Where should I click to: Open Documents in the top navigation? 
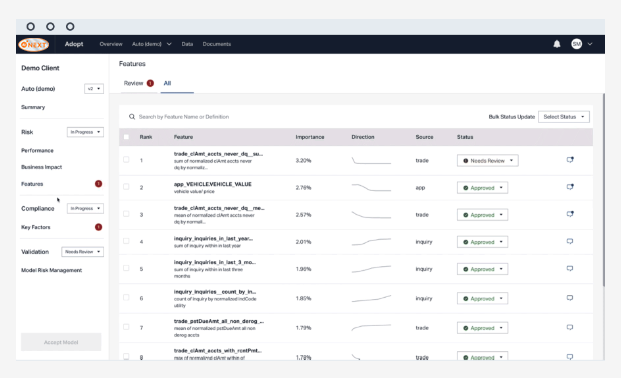point(217,44)
